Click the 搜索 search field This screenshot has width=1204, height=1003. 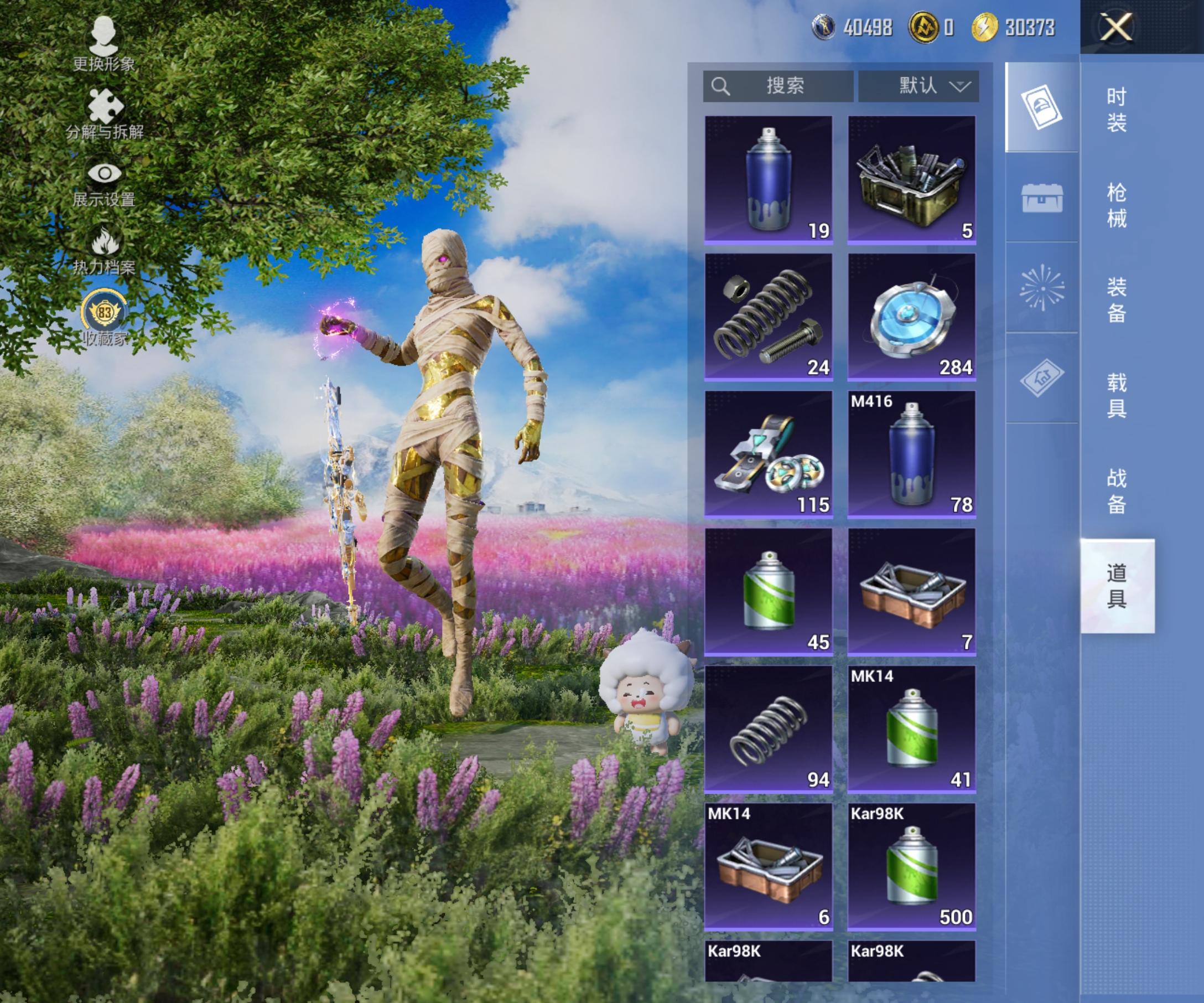click(778, 86)
